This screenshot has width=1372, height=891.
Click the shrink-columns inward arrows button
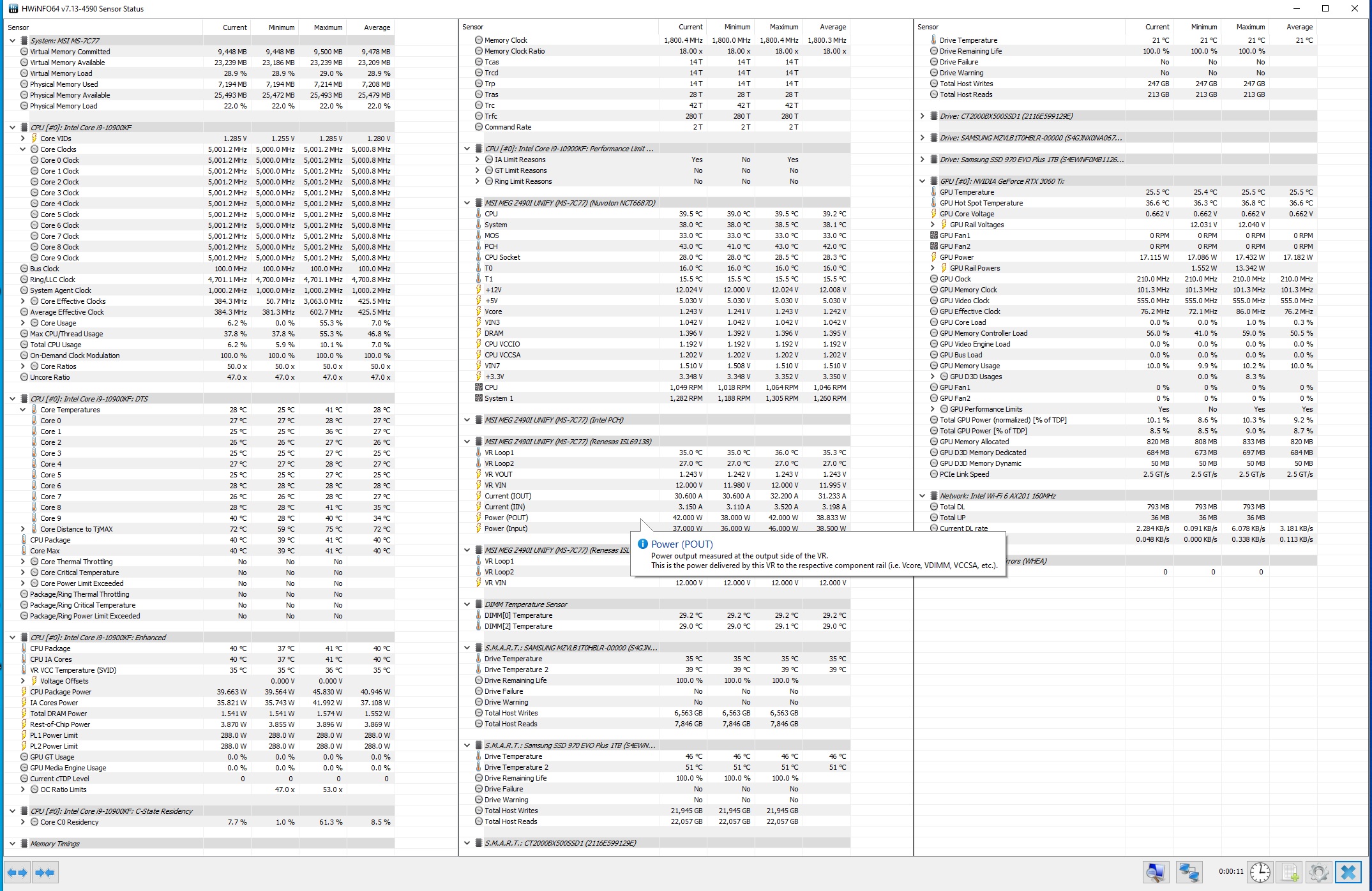[45, 872]
